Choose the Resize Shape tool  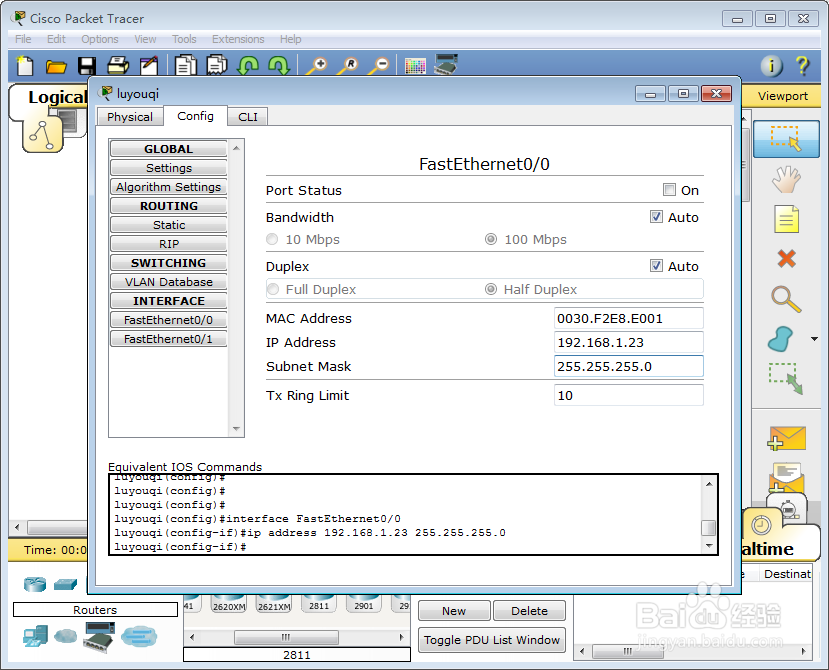click(x=786, y=378)
